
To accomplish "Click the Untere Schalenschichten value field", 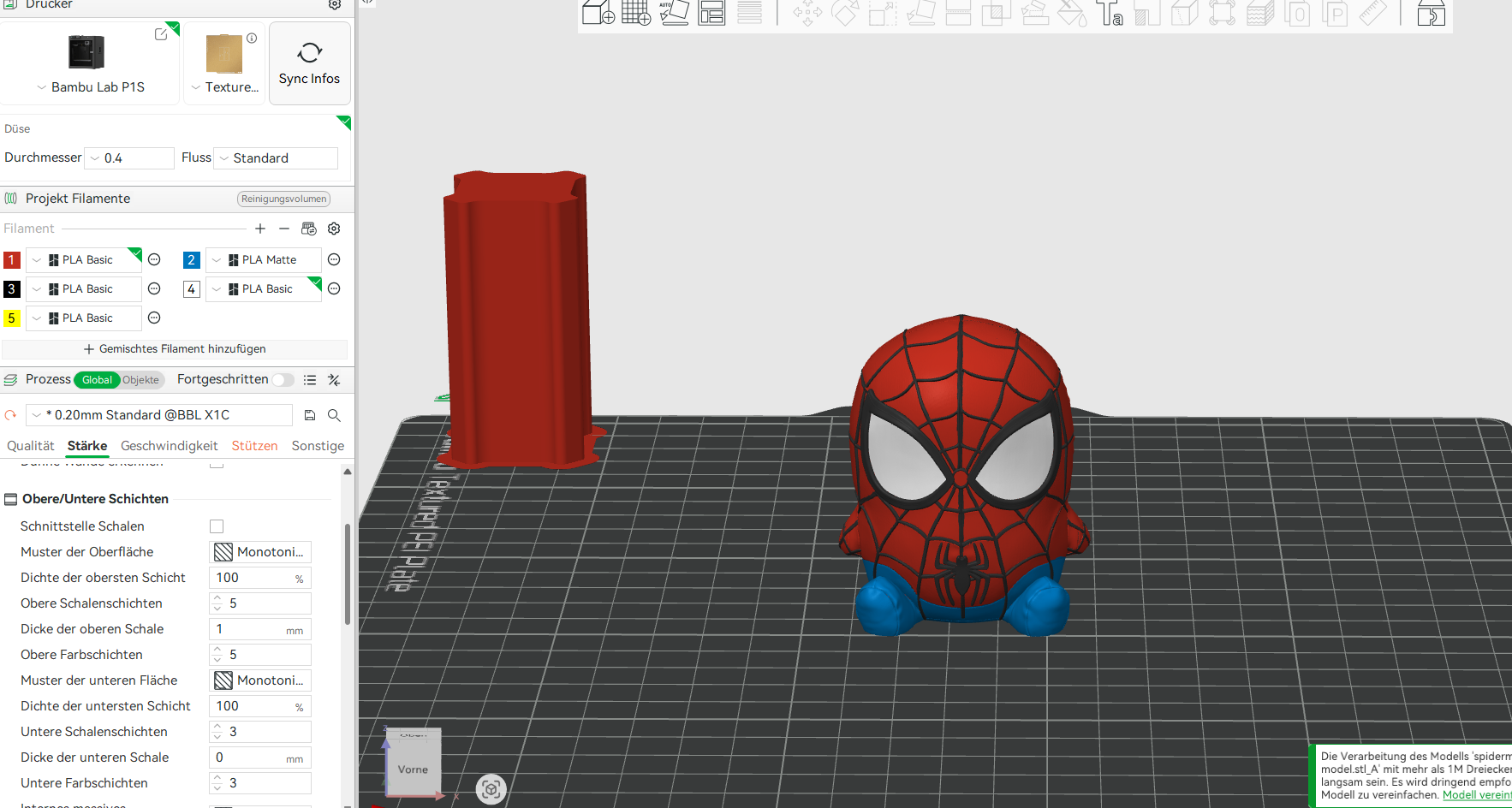I will click(x=260, y=732).
